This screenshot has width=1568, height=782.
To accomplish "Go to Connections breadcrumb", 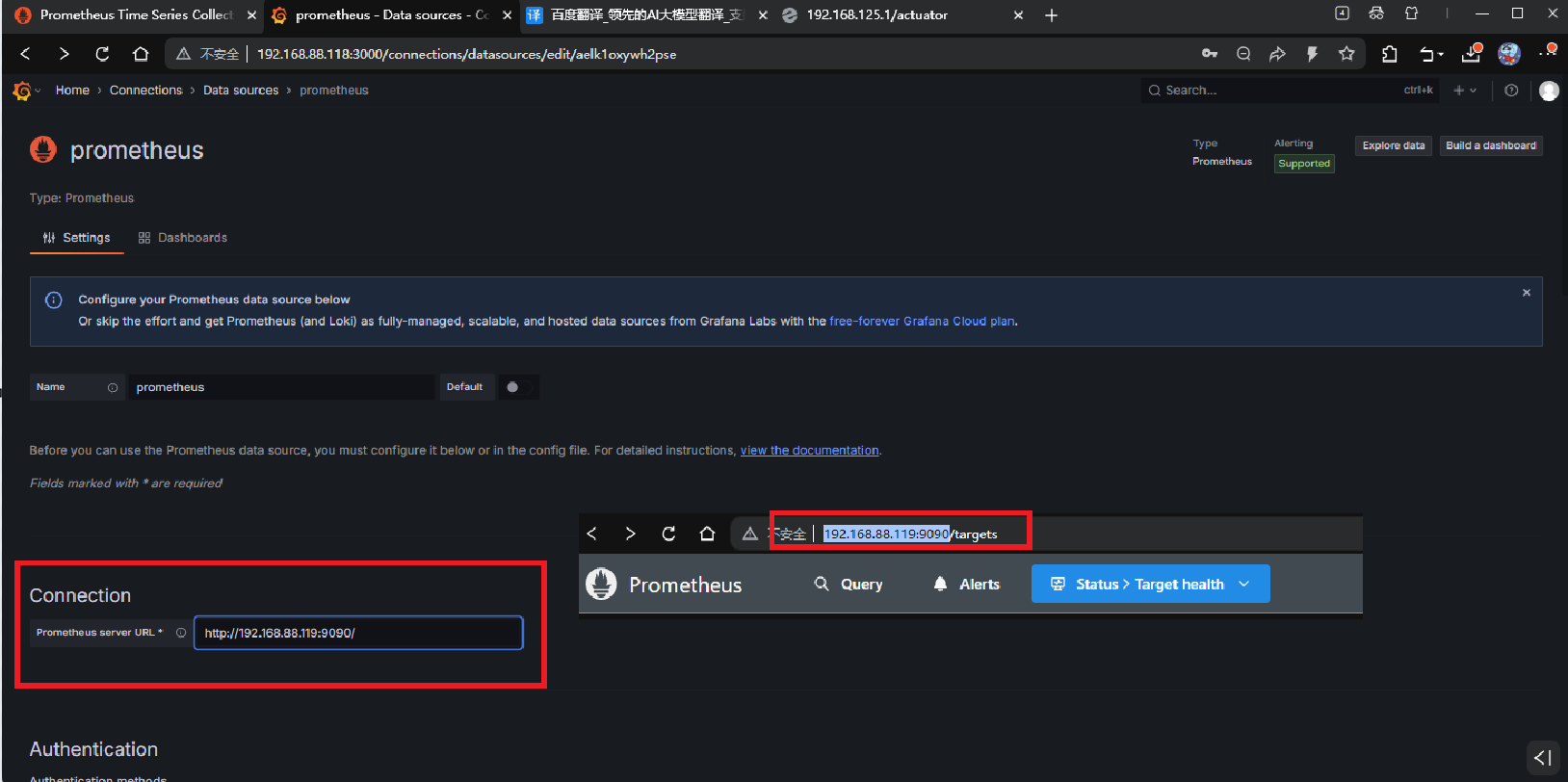I will pos(145,91).
